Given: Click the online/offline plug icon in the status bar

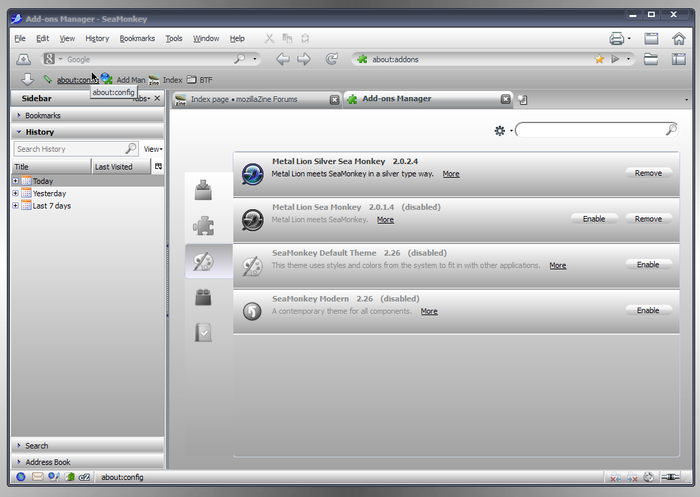Looking at the screenshot, I should (670, 477).
